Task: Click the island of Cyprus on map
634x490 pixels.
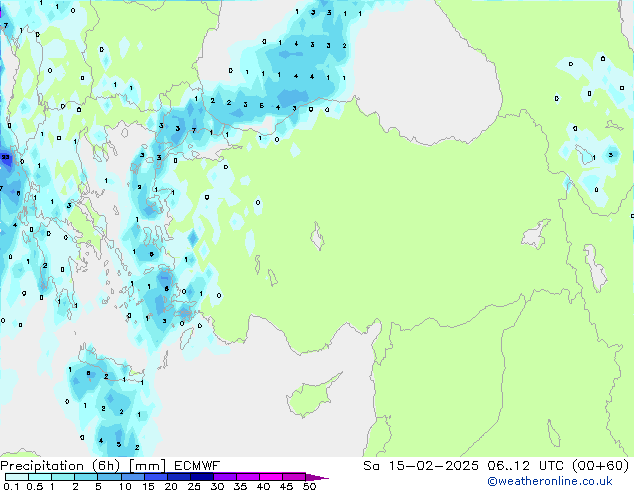Action: (311, 396)
